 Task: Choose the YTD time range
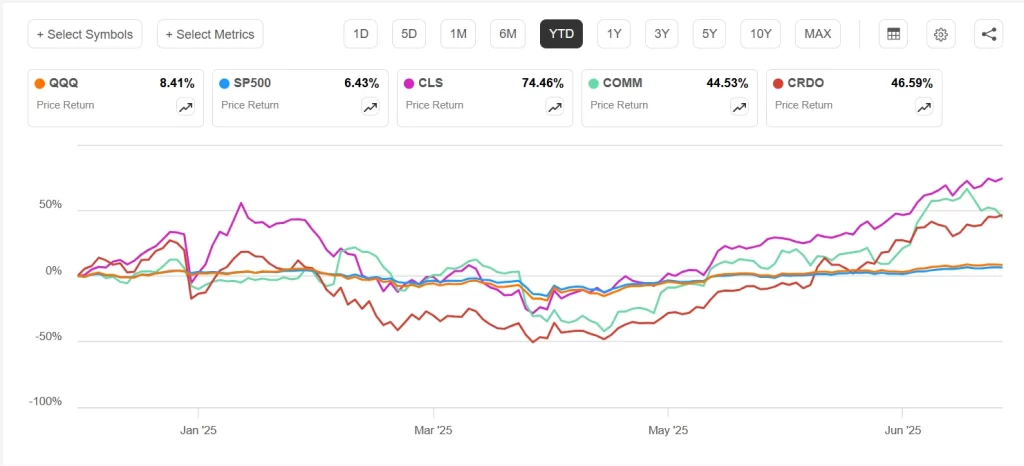pos(562,34)
